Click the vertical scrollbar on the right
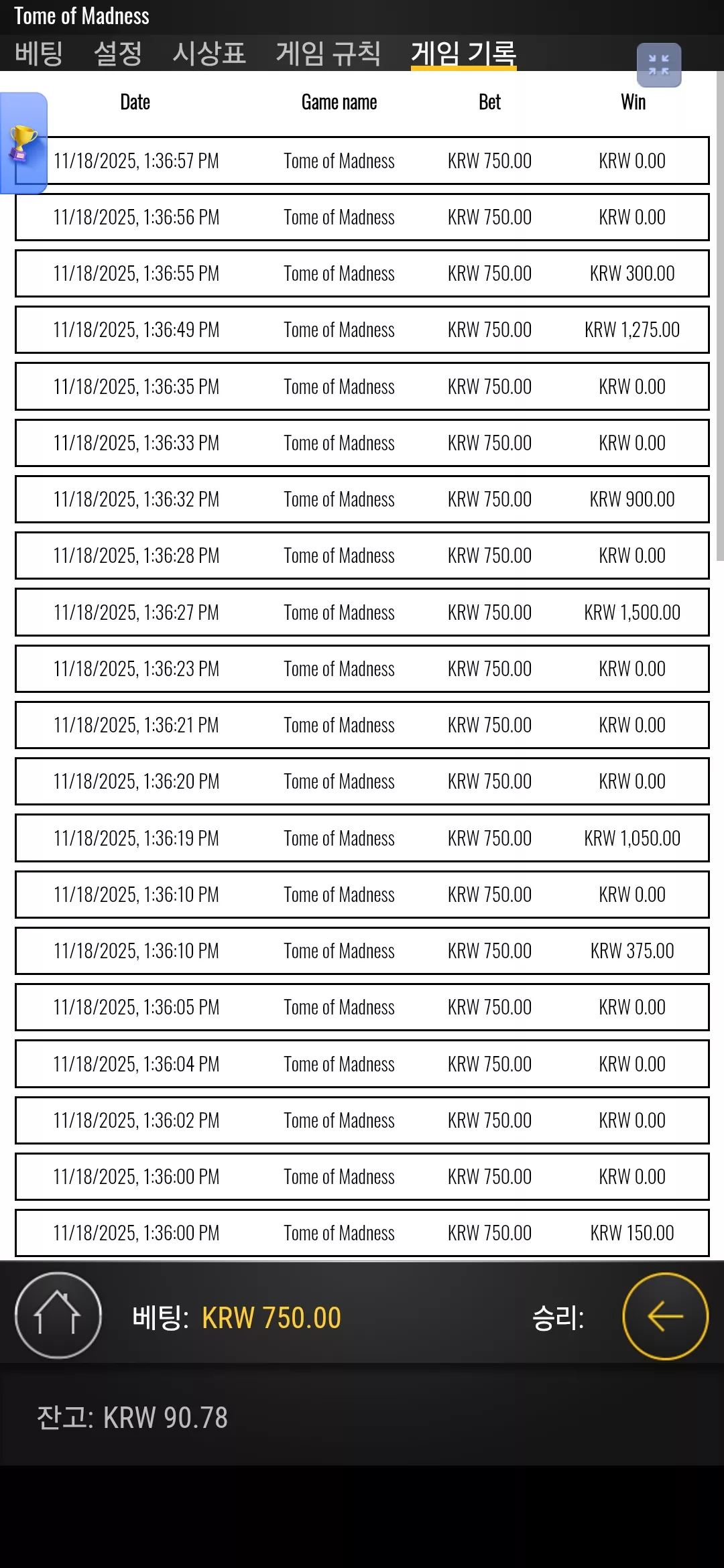Viewport: 724px width, 1568px height. (720, 315)
